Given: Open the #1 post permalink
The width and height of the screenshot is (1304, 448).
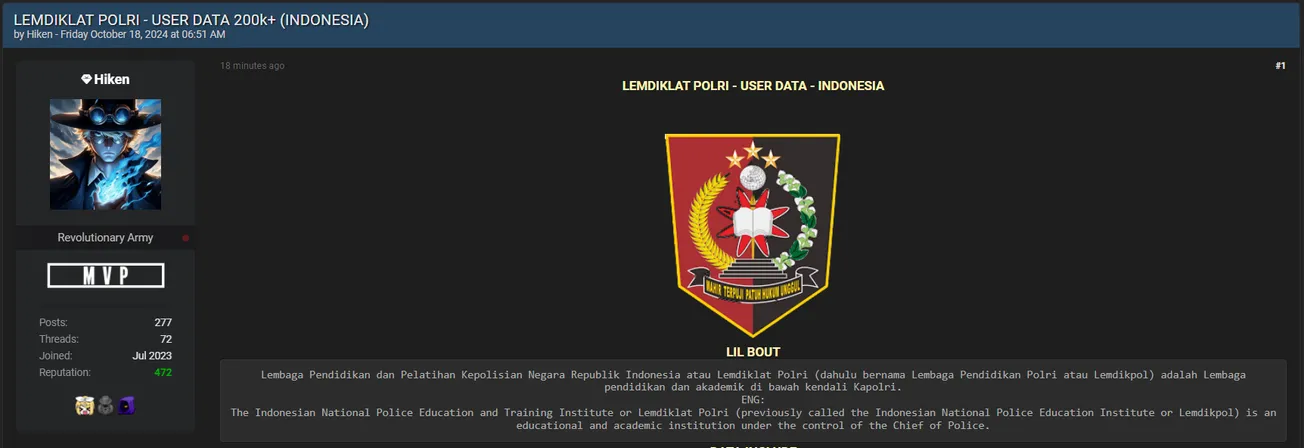Looking at the screenshot, I should (x=1280, y=66).
